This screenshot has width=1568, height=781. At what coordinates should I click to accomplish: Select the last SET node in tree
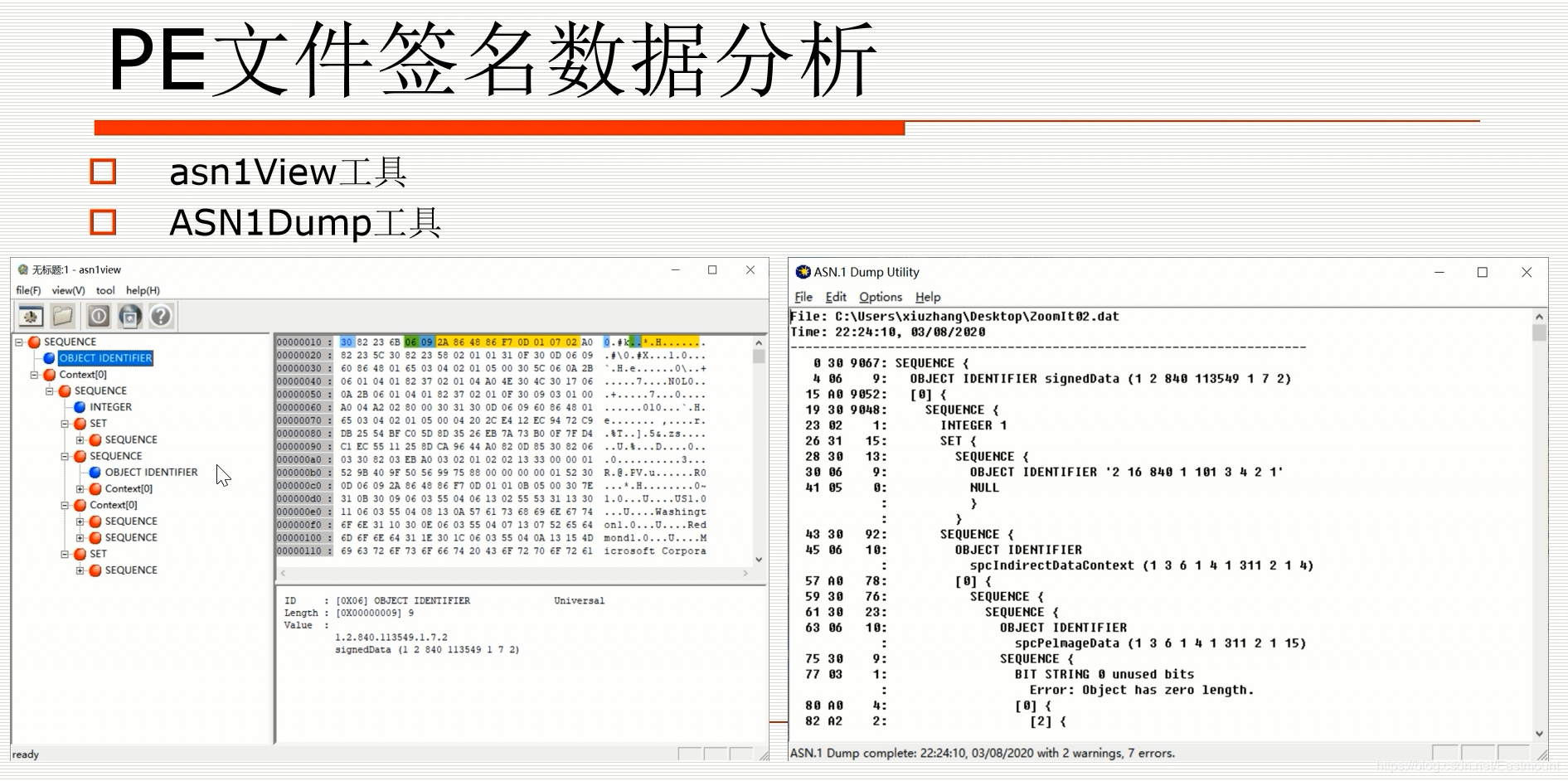point(98,554)
